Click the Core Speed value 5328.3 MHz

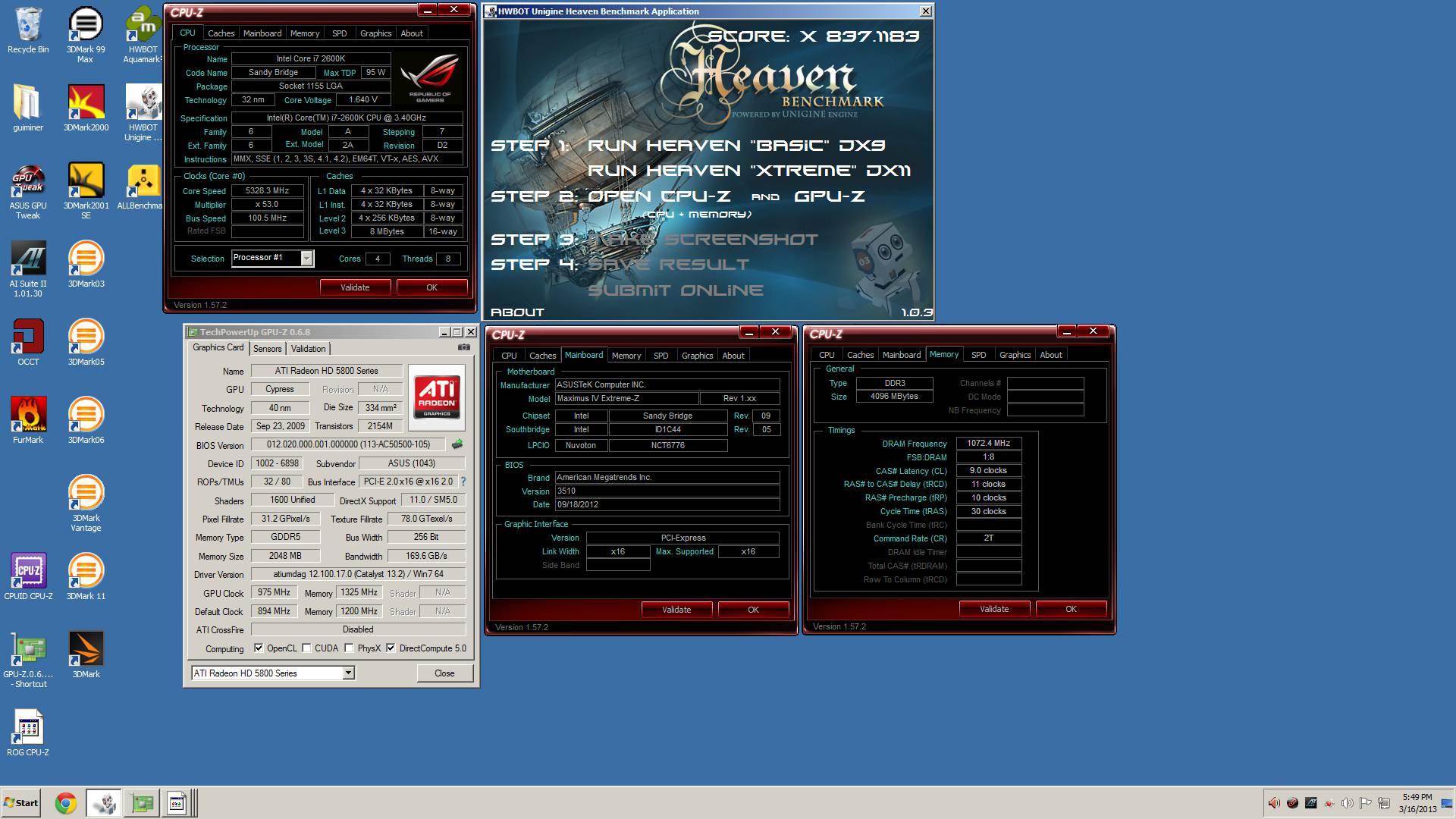267,191
